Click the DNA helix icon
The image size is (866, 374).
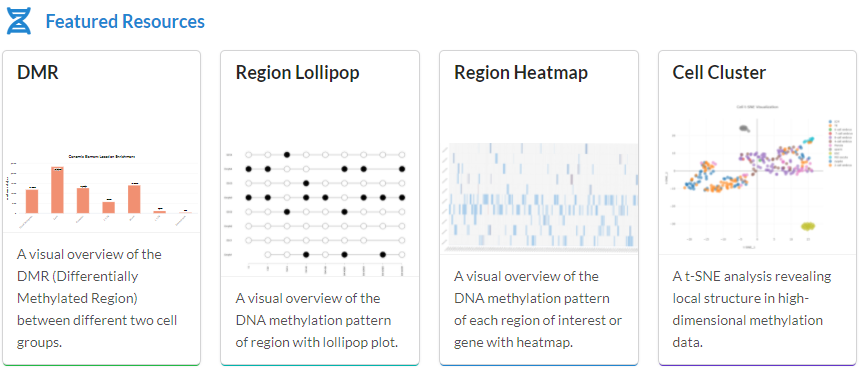click(19, 21)
